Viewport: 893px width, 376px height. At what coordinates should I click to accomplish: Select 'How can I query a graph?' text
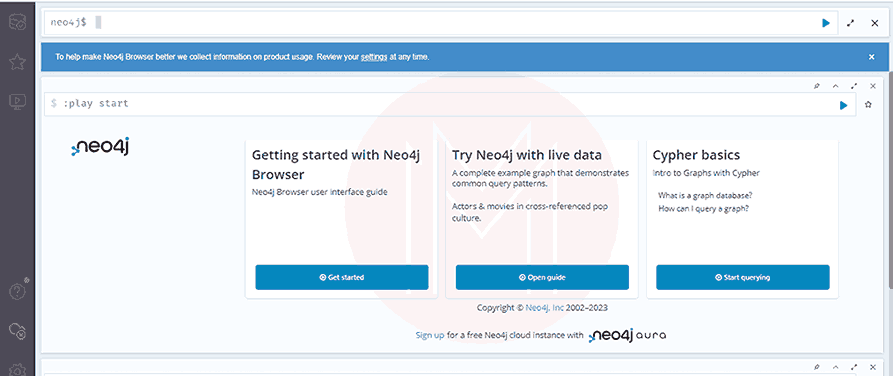coord(703,209)
